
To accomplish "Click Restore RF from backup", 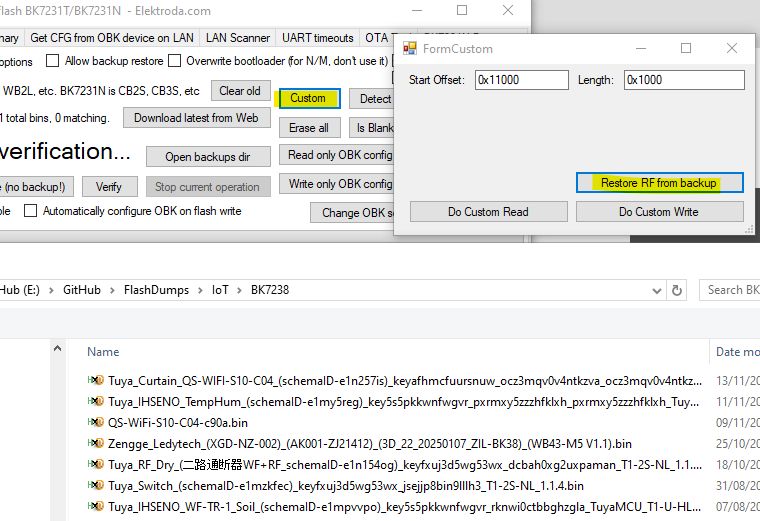I will point(659,183).
